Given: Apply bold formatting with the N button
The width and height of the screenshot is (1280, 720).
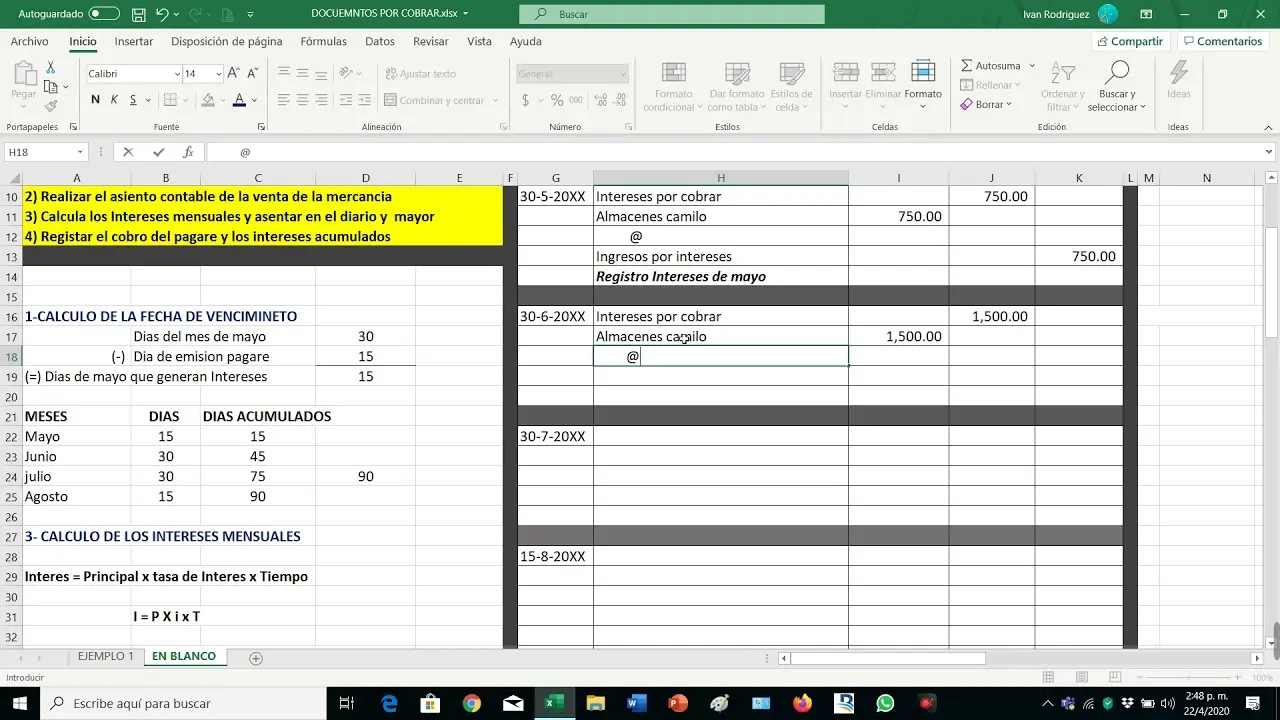Looking at the screenshot, I should (x=96, y=100).
